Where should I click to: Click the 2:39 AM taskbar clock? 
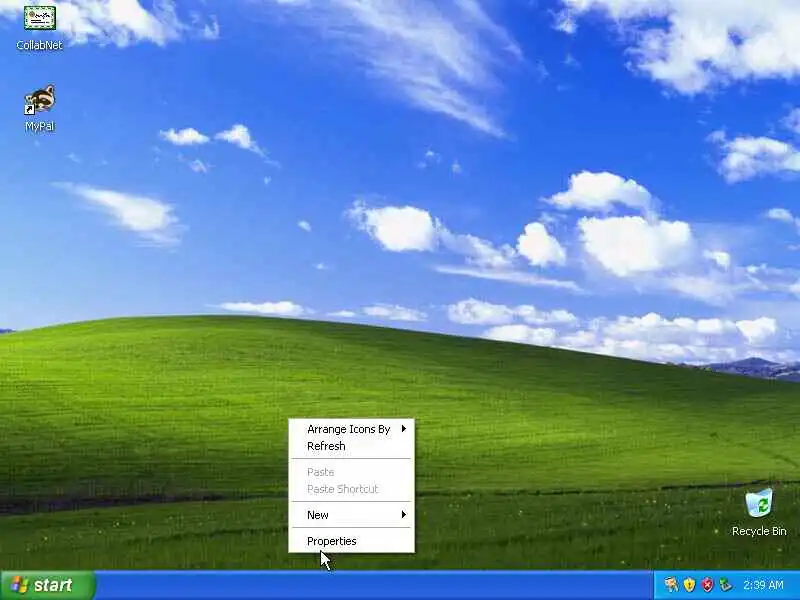coord(763,585)
